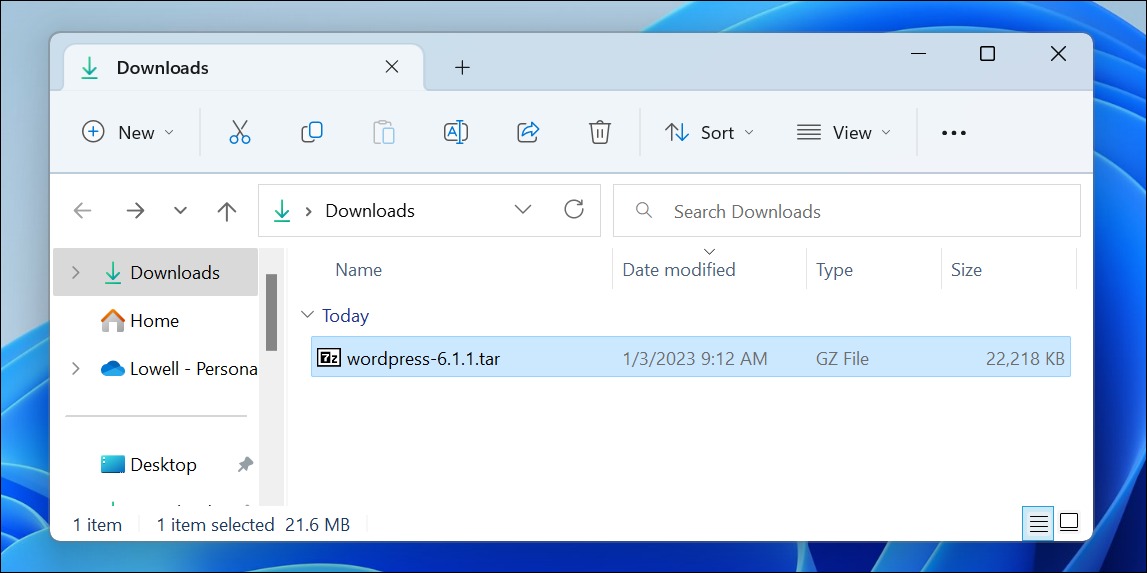The image size is (1147, 573).
Task: Switch to details view in status bar
Action: (x=1039, y=523)
